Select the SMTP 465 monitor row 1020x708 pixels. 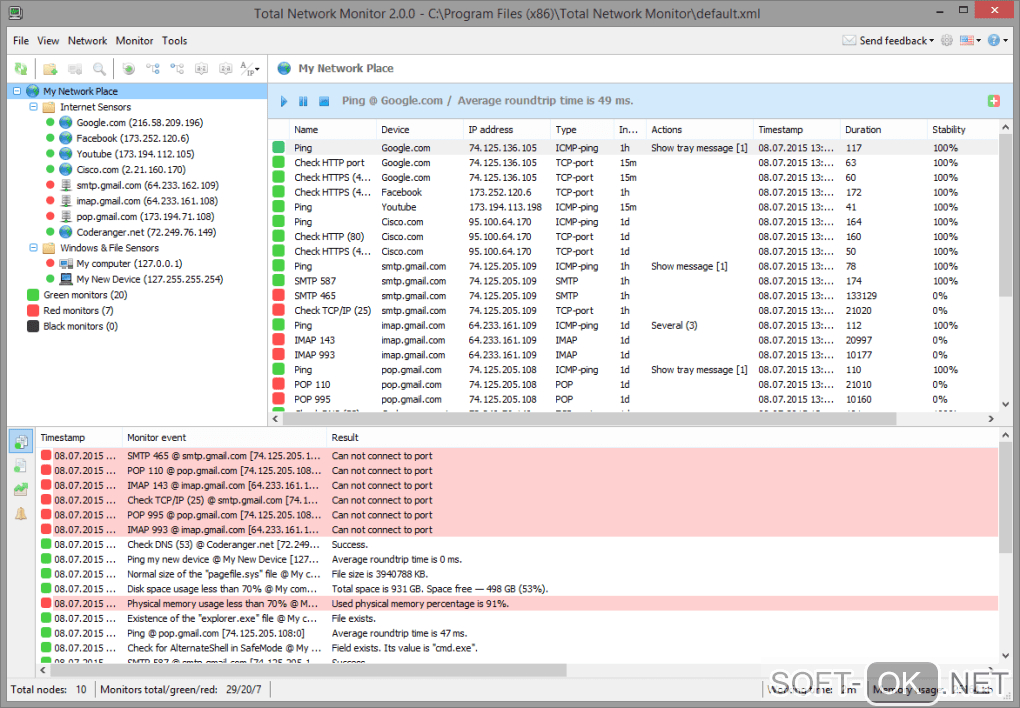point(634,295)
